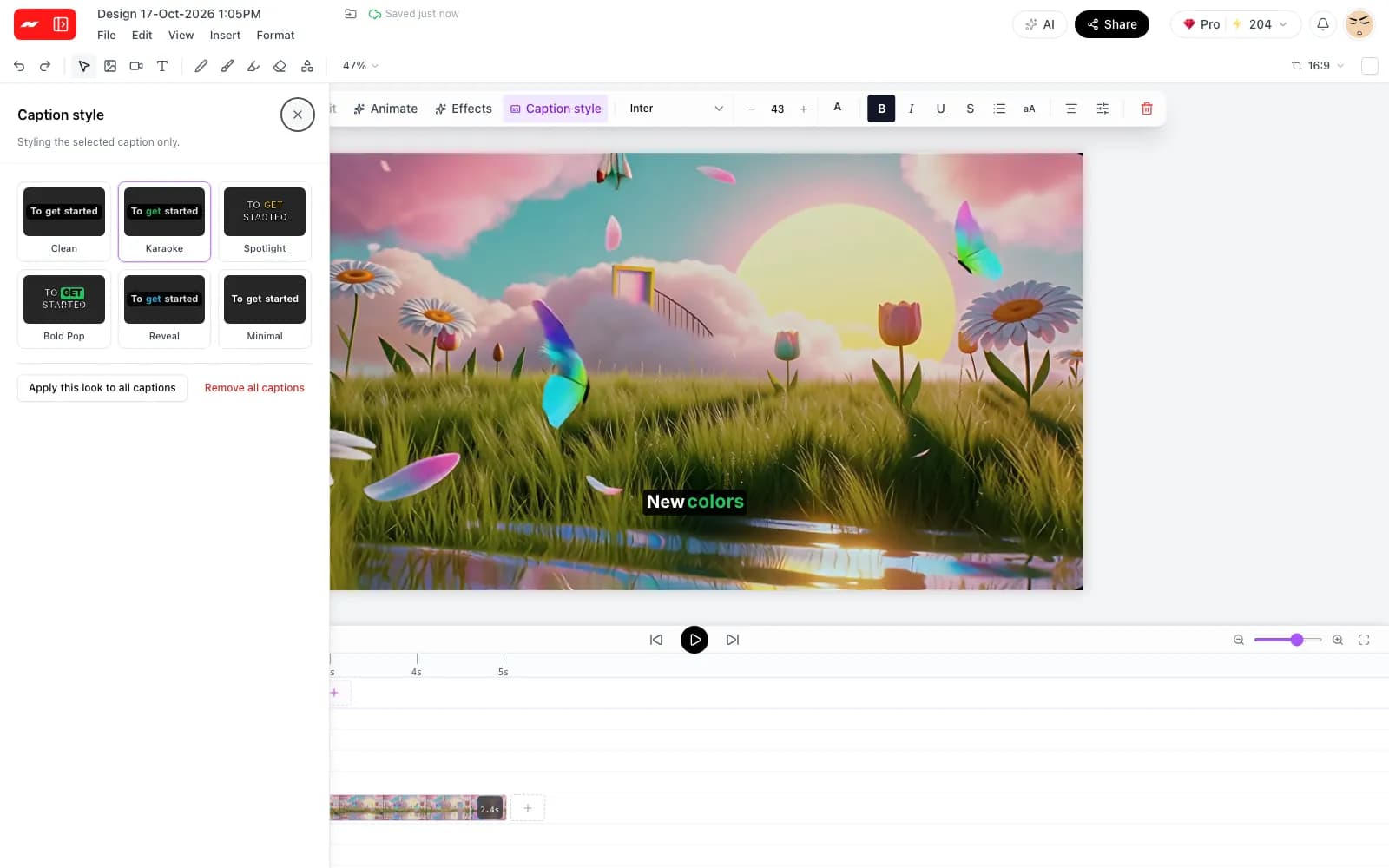Open the 16:9 aspect ratio dropdown
The width and height of the screenshot is (1389, 868).
pos(1318,66)
